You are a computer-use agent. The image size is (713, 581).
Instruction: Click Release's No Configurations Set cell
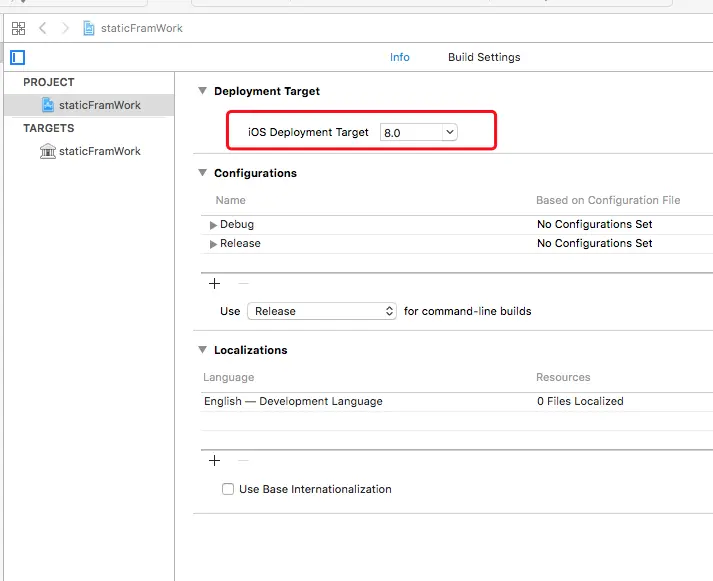click(x=595, y=243)
